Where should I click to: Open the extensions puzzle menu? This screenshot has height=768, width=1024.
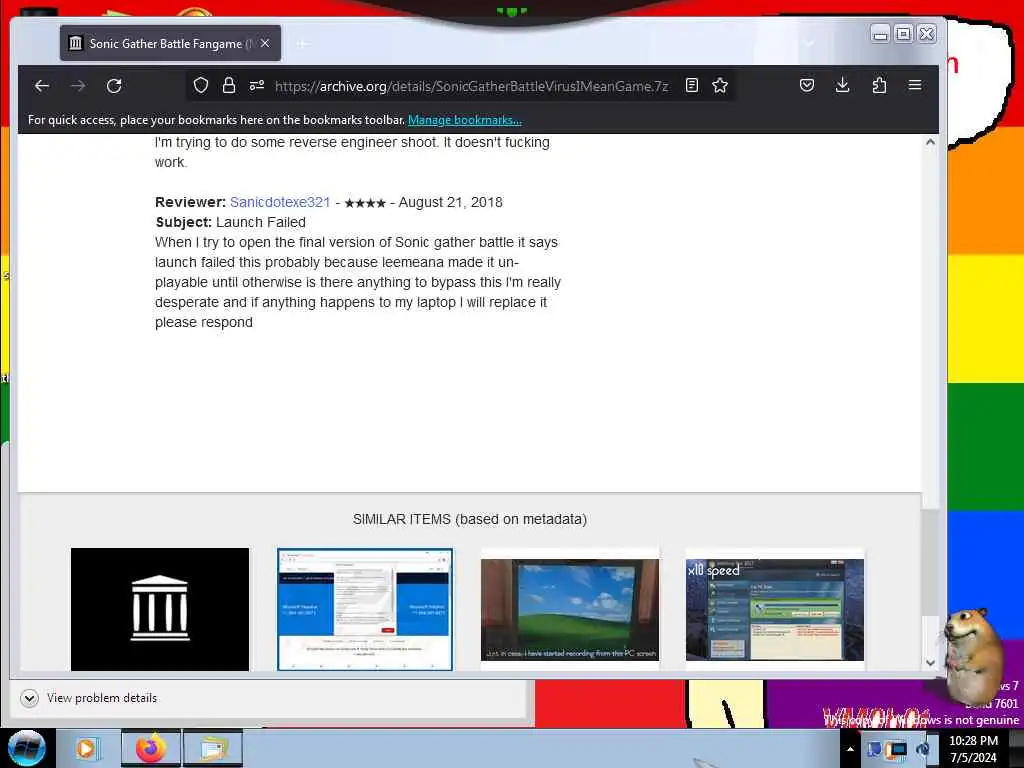(x=879, y=86)
